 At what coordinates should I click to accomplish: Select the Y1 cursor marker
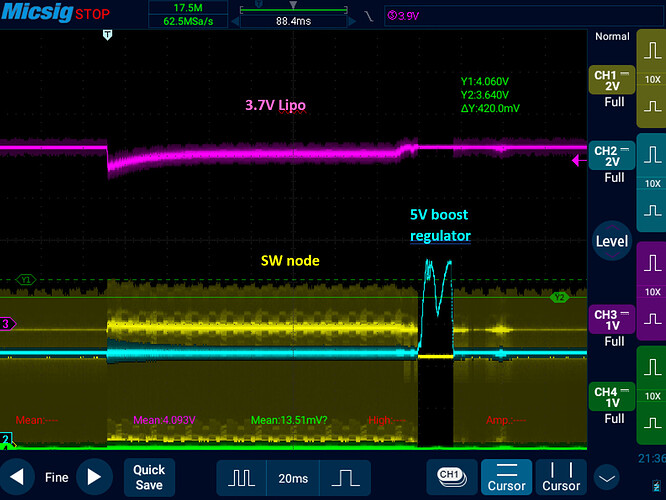point(26,280)
